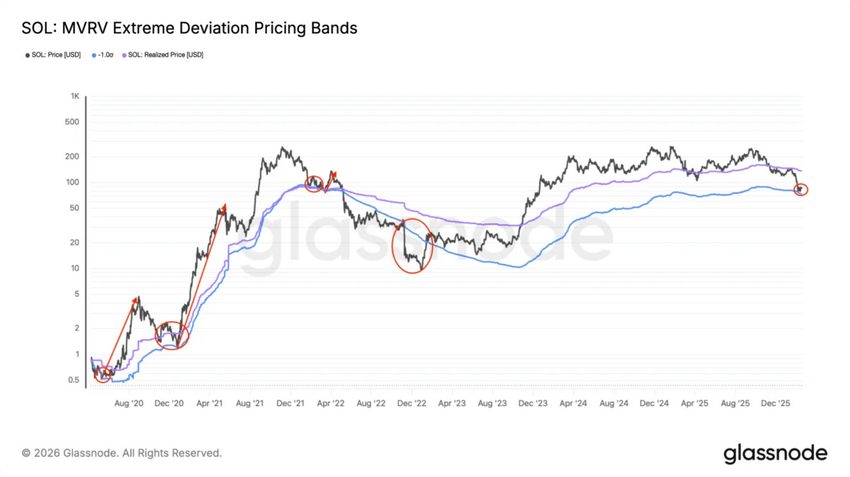Click the red arrowhead near Aug '20 peak
850x477 pixels.
[x=134, y=300]
